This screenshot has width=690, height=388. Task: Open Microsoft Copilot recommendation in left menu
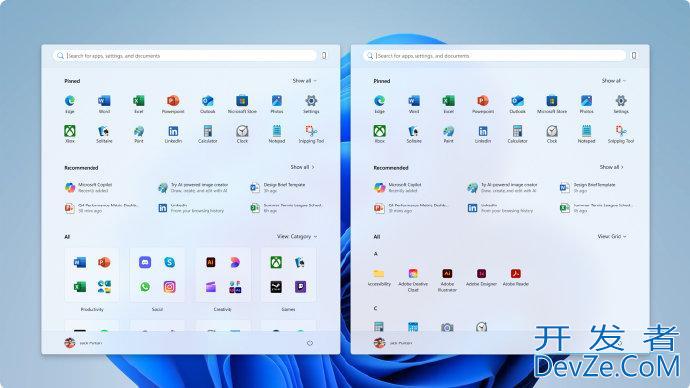[x=89, y=188]
